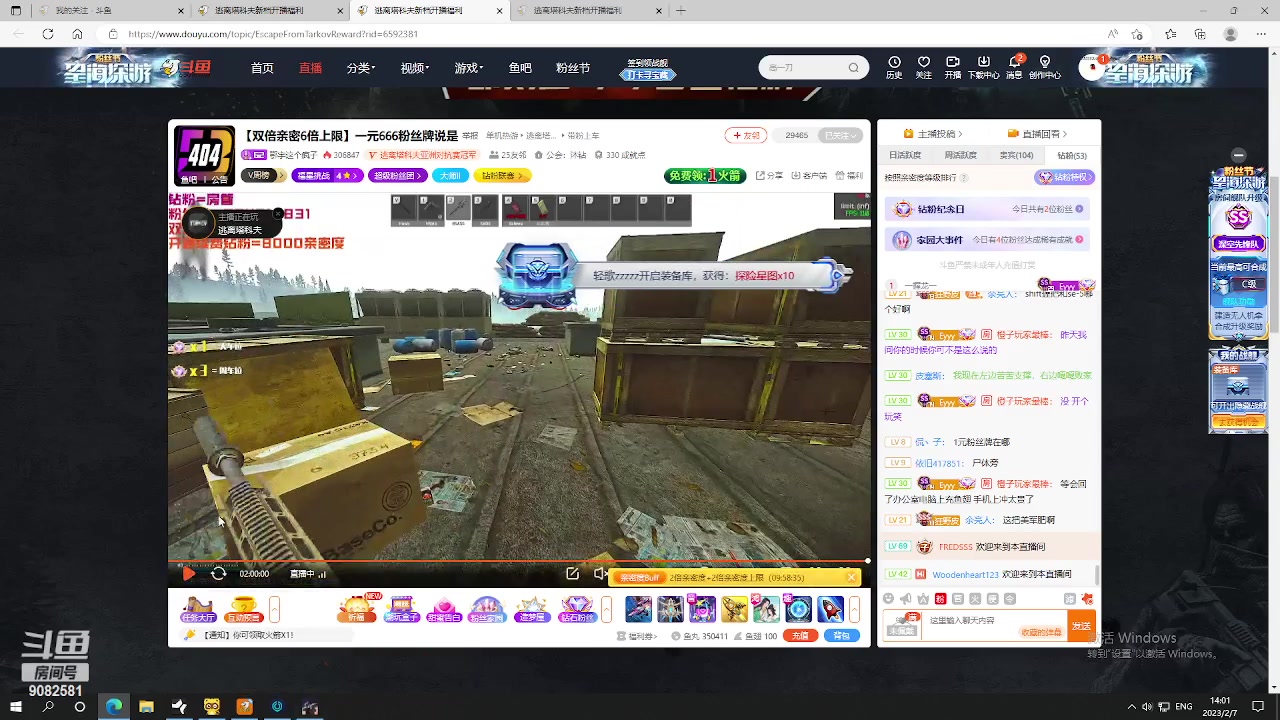Image resolution: width=1280 pixels, height=720 pixels.
Task: Switch to 贵宾(104) tab
Action: pos(1016,155)
